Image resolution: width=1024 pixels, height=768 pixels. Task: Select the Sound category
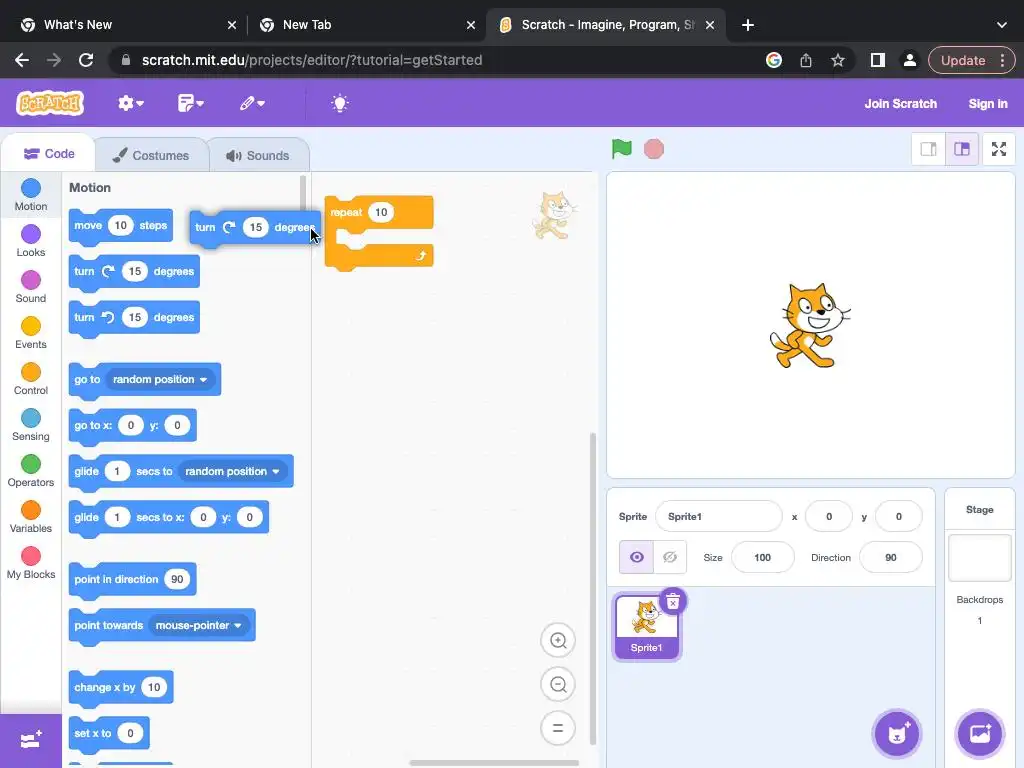click(31, 287)
